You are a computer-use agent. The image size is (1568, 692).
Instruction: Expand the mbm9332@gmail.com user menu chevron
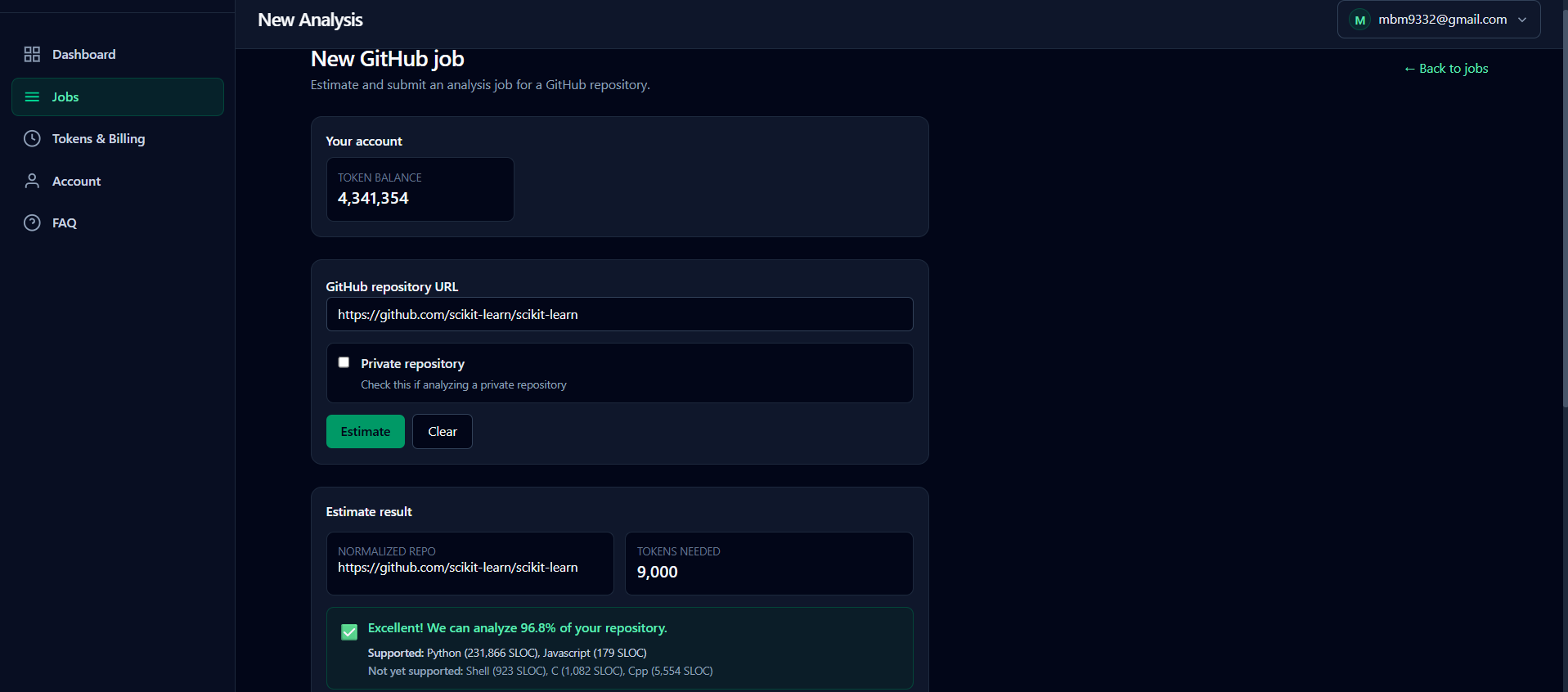pos(1522,20)
